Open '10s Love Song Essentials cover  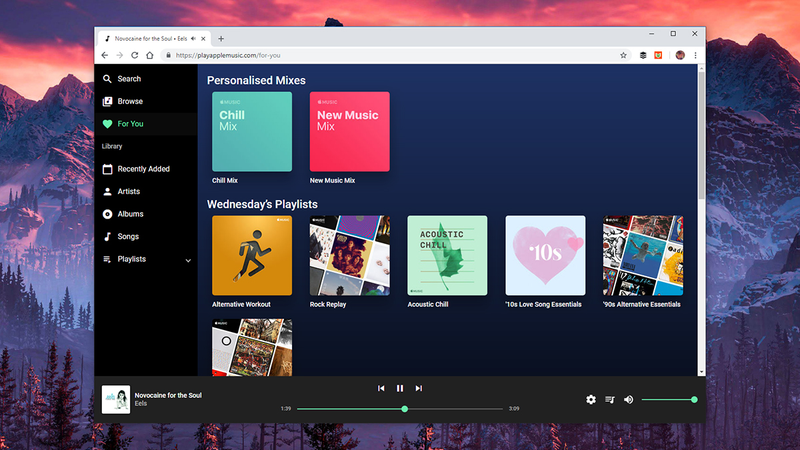pos(545,256)
